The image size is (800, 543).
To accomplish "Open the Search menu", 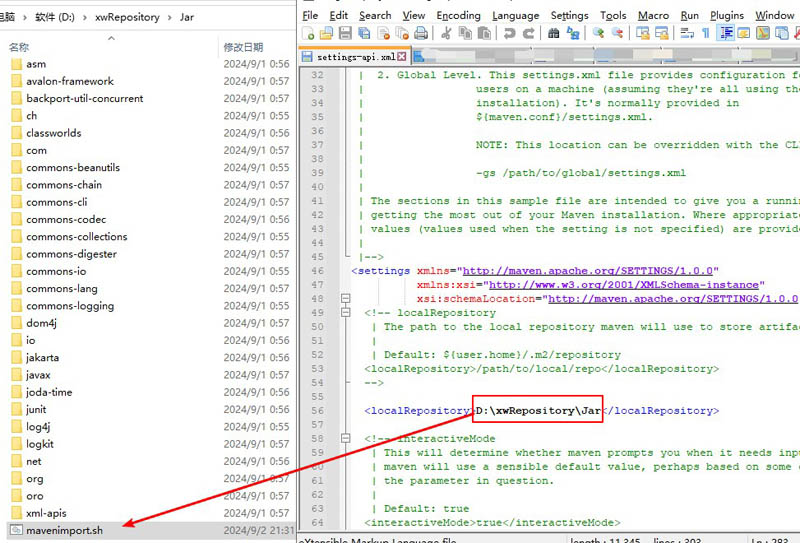I will 375,16.
